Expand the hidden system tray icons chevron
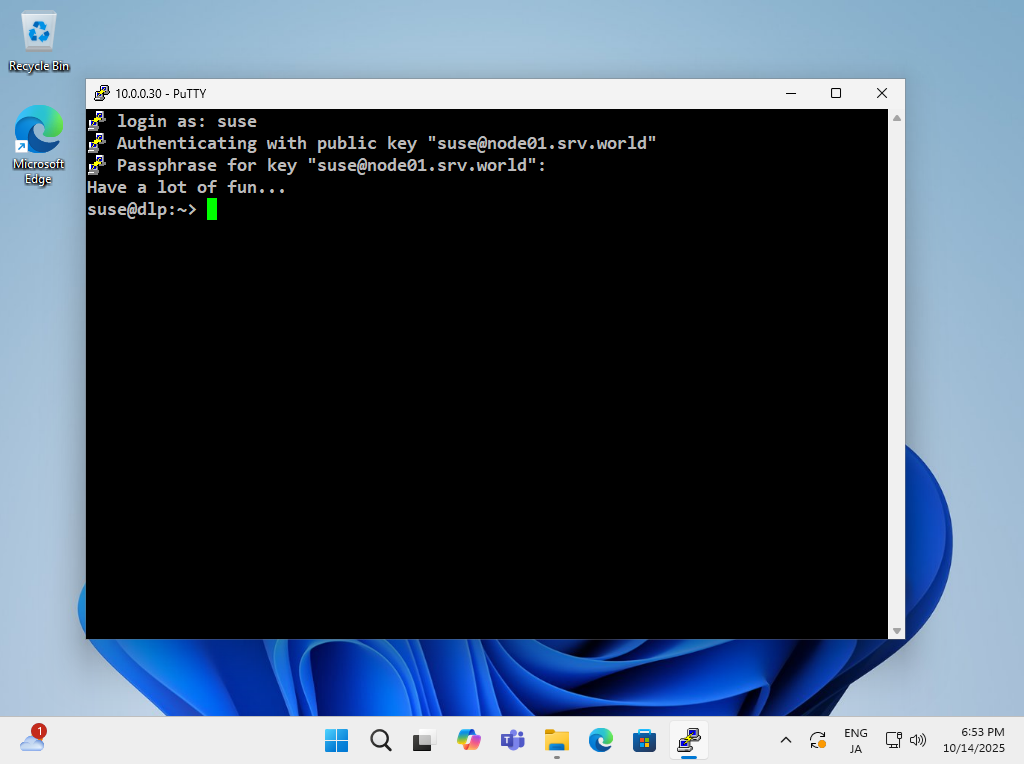 (785, 740)
